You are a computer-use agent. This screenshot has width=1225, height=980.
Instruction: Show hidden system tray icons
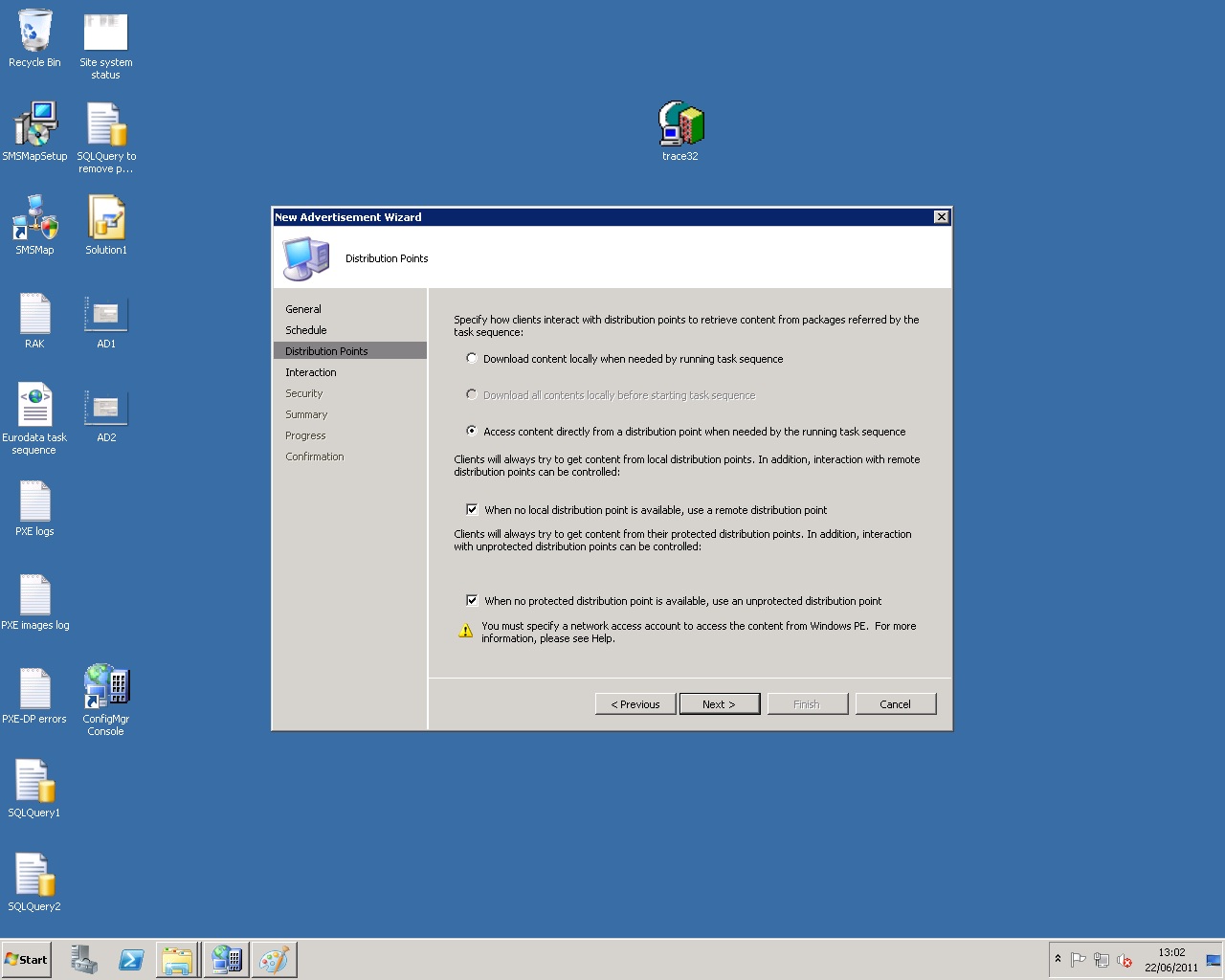pos(1058,959)
